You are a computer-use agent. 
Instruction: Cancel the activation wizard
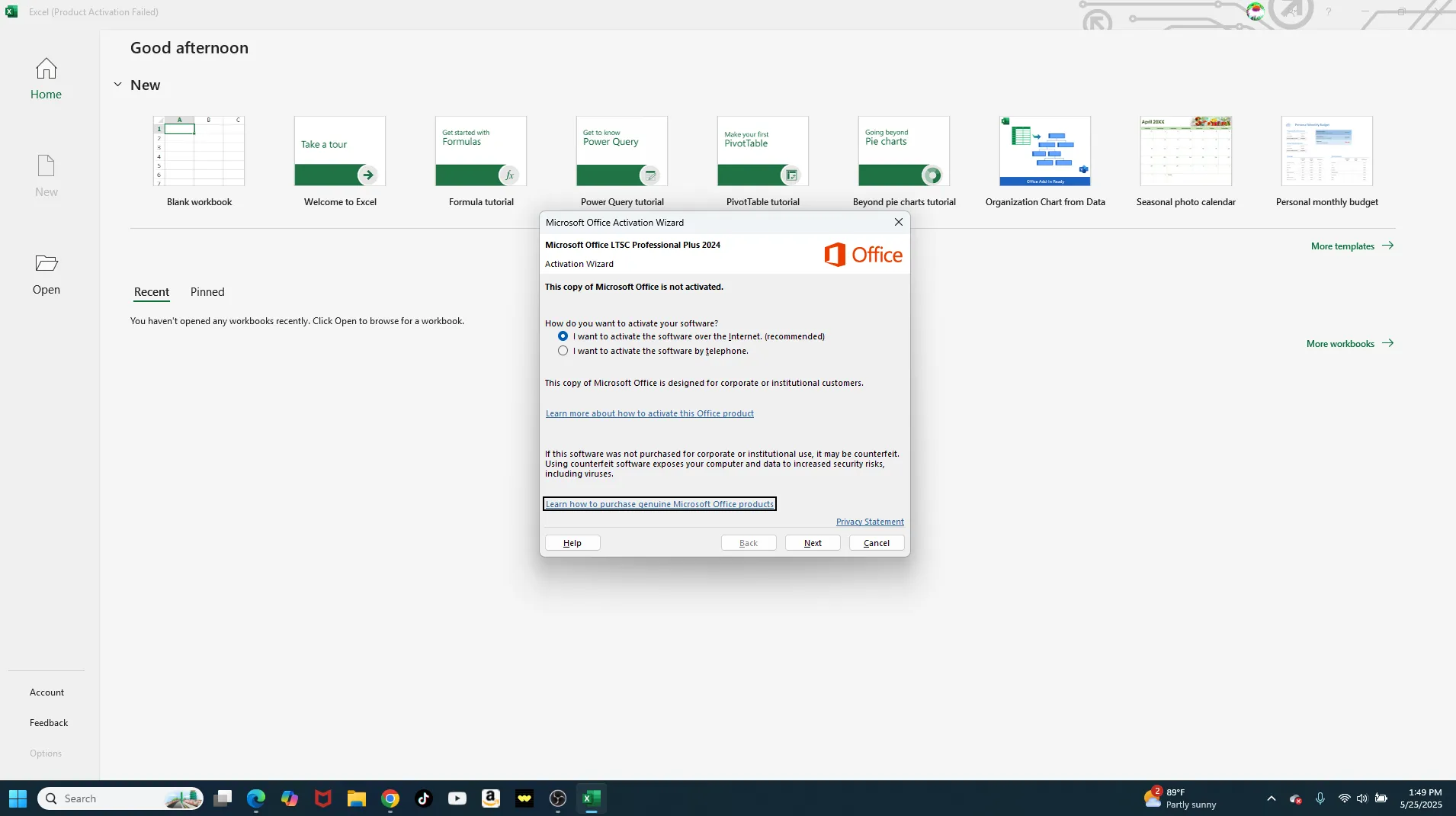pyautogui.click(x=877, y=543)
